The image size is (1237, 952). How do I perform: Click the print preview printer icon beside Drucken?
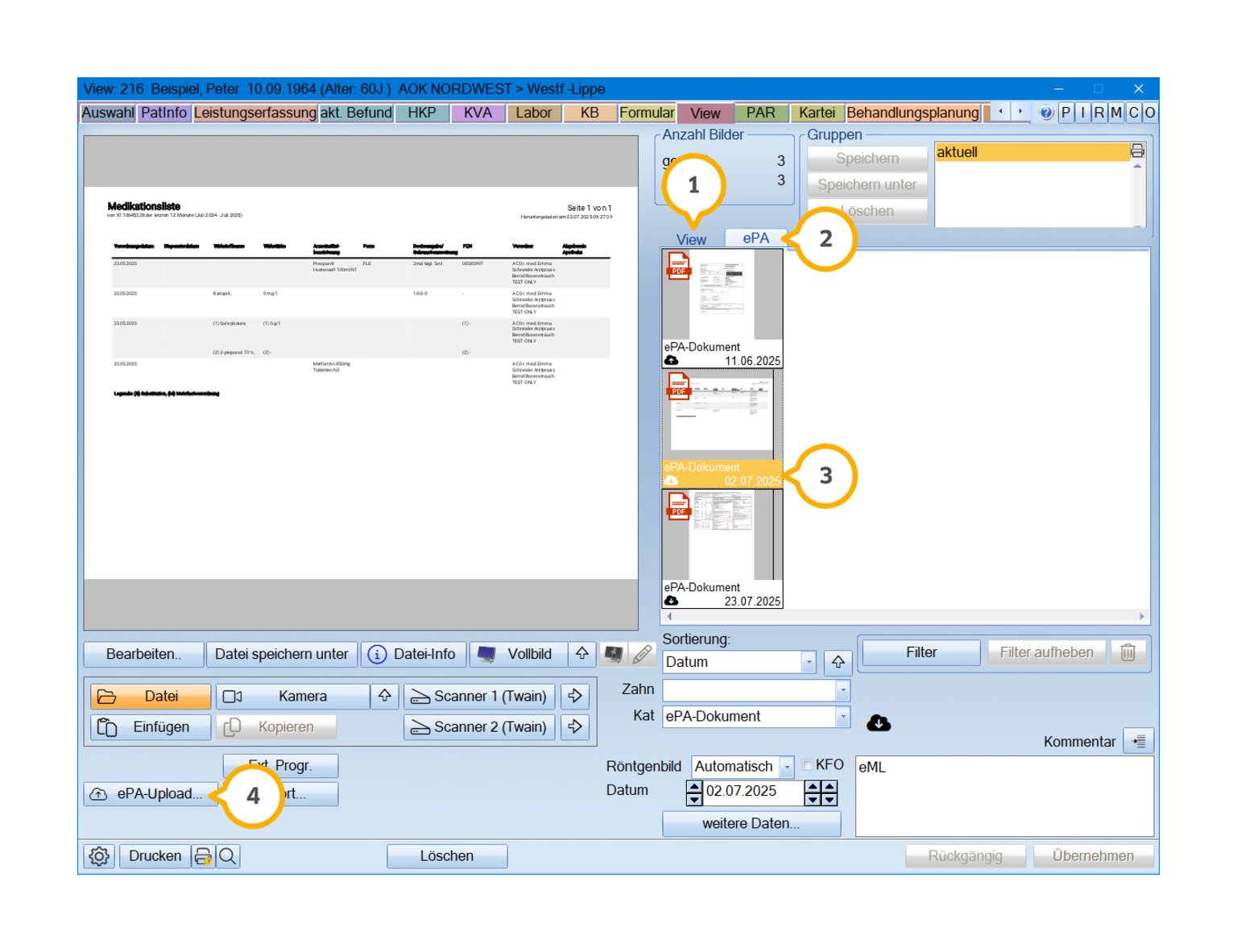[x=203, y=855]
